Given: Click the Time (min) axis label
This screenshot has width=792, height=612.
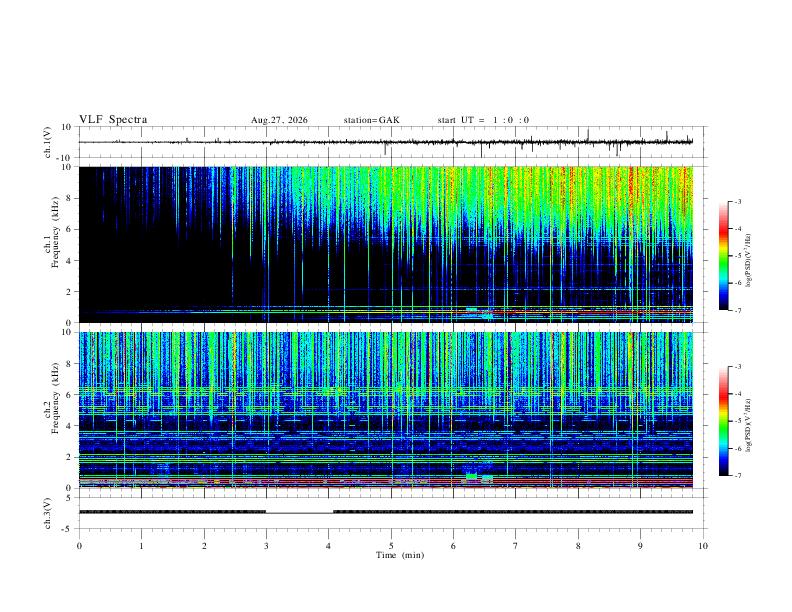Looking at the screenshot, I should 400,555.
